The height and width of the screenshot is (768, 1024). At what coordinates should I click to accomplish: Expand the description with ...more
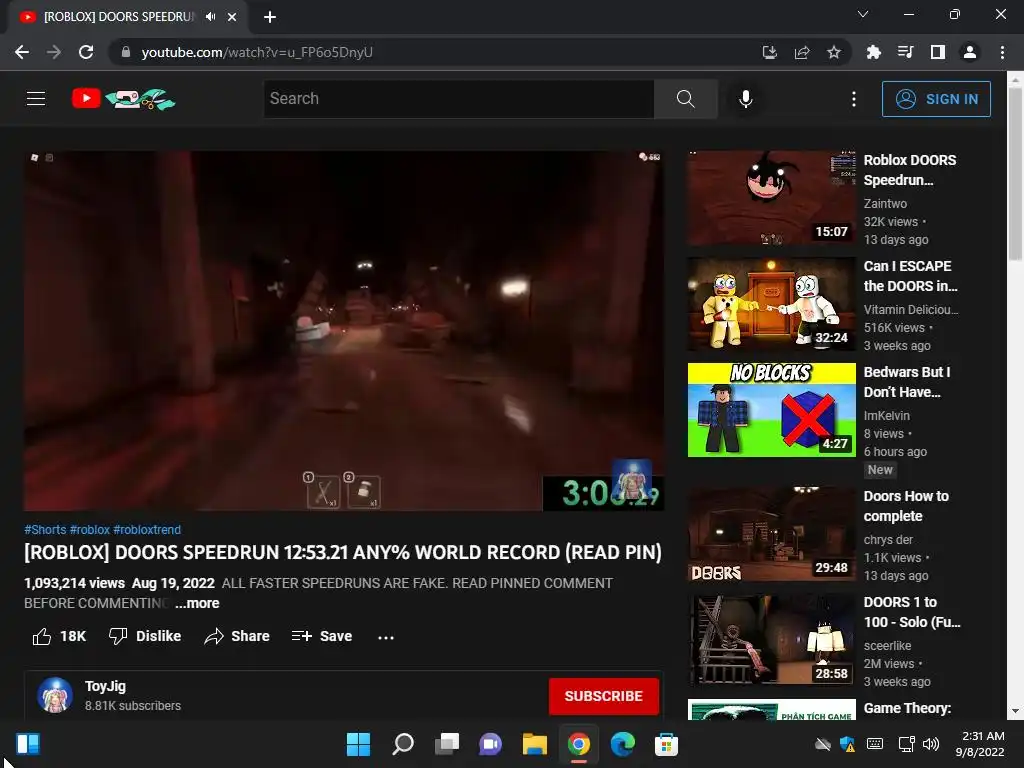[x=197, y=603]
